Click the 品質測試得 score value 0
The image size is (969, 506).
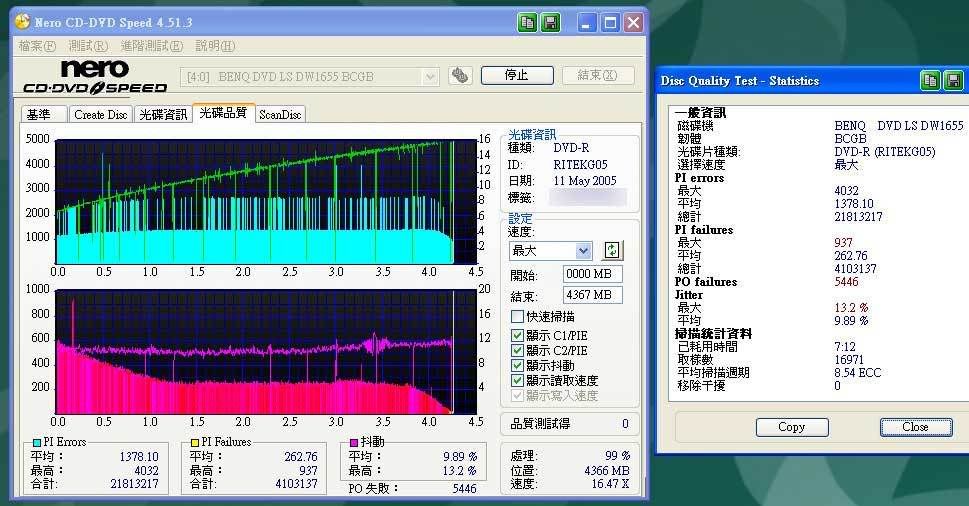tap(625, 423)
